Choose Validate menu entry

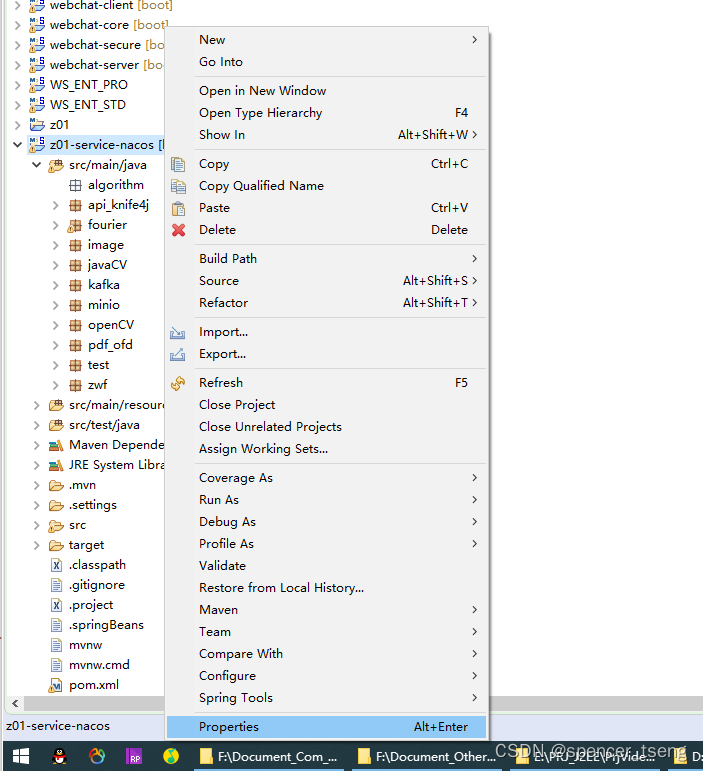point(326,566)
